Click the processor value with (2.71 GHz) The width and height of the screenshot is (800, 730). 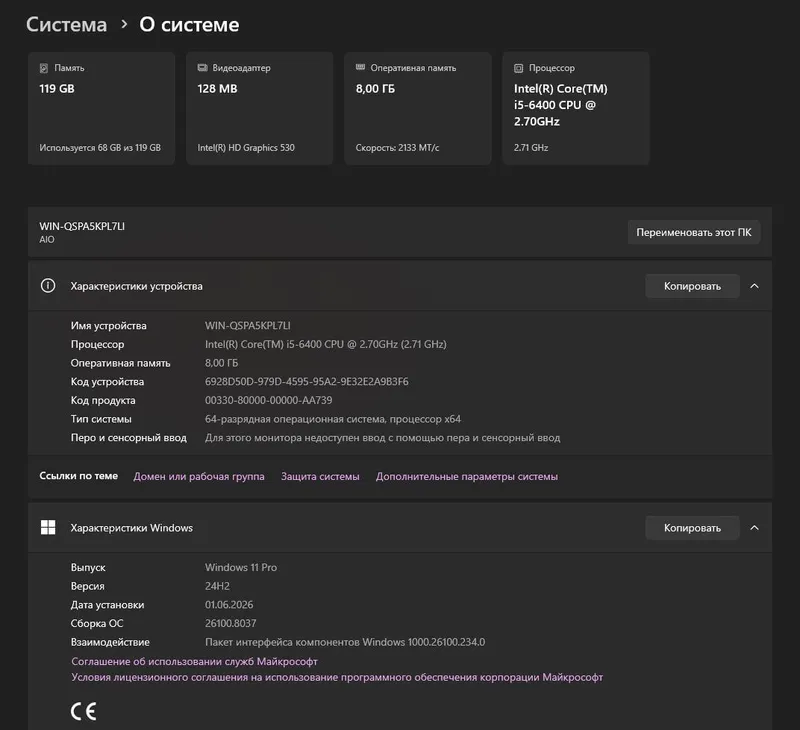tap(326, 344)
